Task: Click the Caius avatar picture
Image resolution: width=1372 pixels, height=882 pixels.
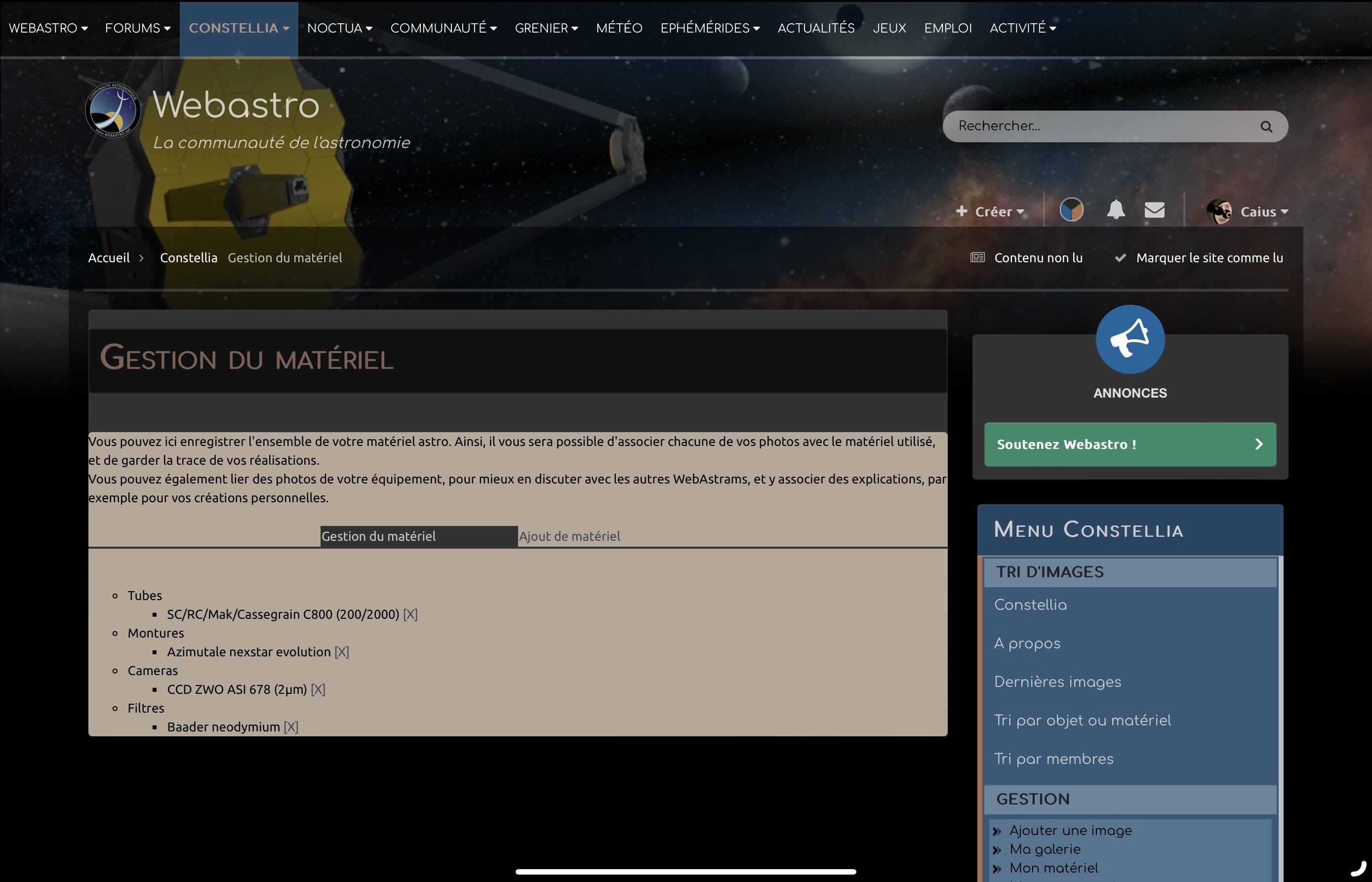Action: tap(1218, 211)
